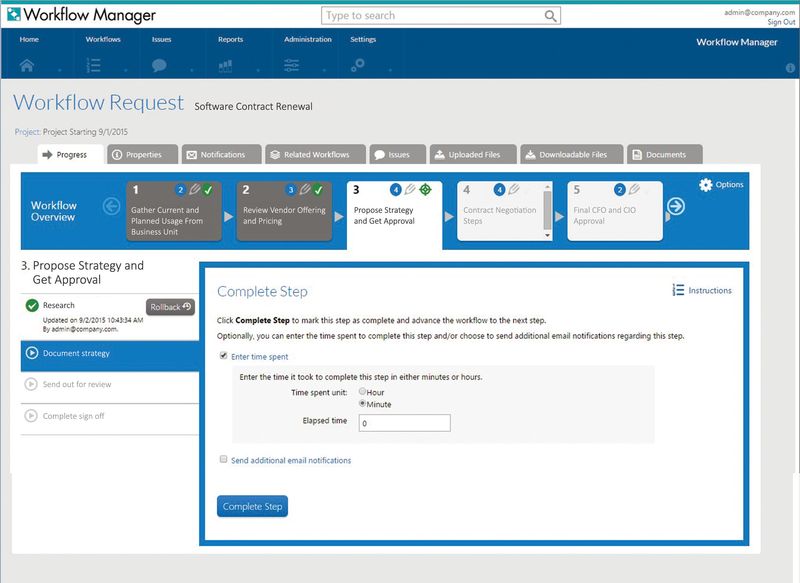This screenshot has width=800, height=583.
Task: Click the Administration sliders icon
Action: click(292, 65)
